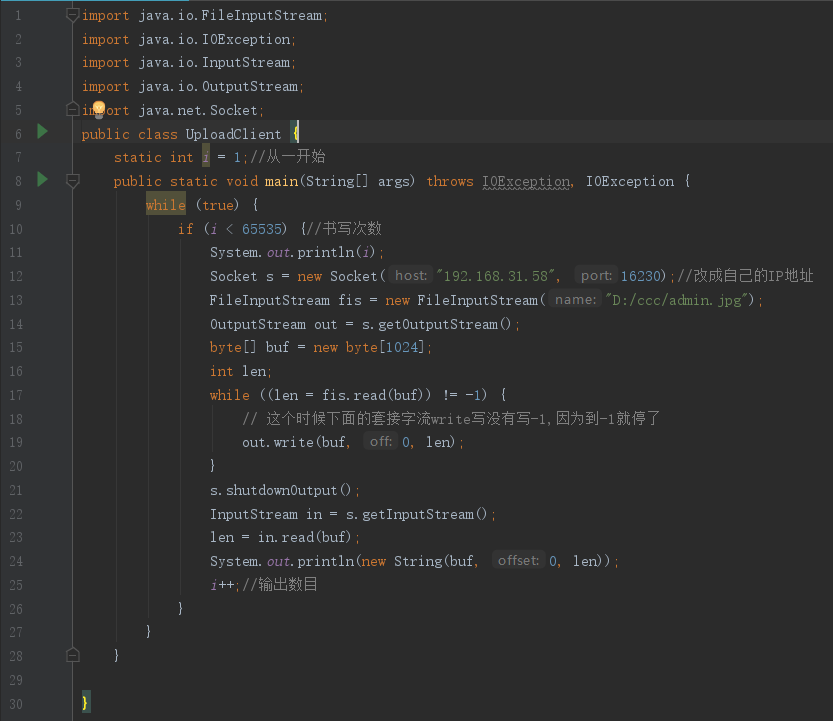The width and height of the screenshot is (833, 721).
Task: Click the yellow lightbulb quick-fix icon
Action: point(99,109)
